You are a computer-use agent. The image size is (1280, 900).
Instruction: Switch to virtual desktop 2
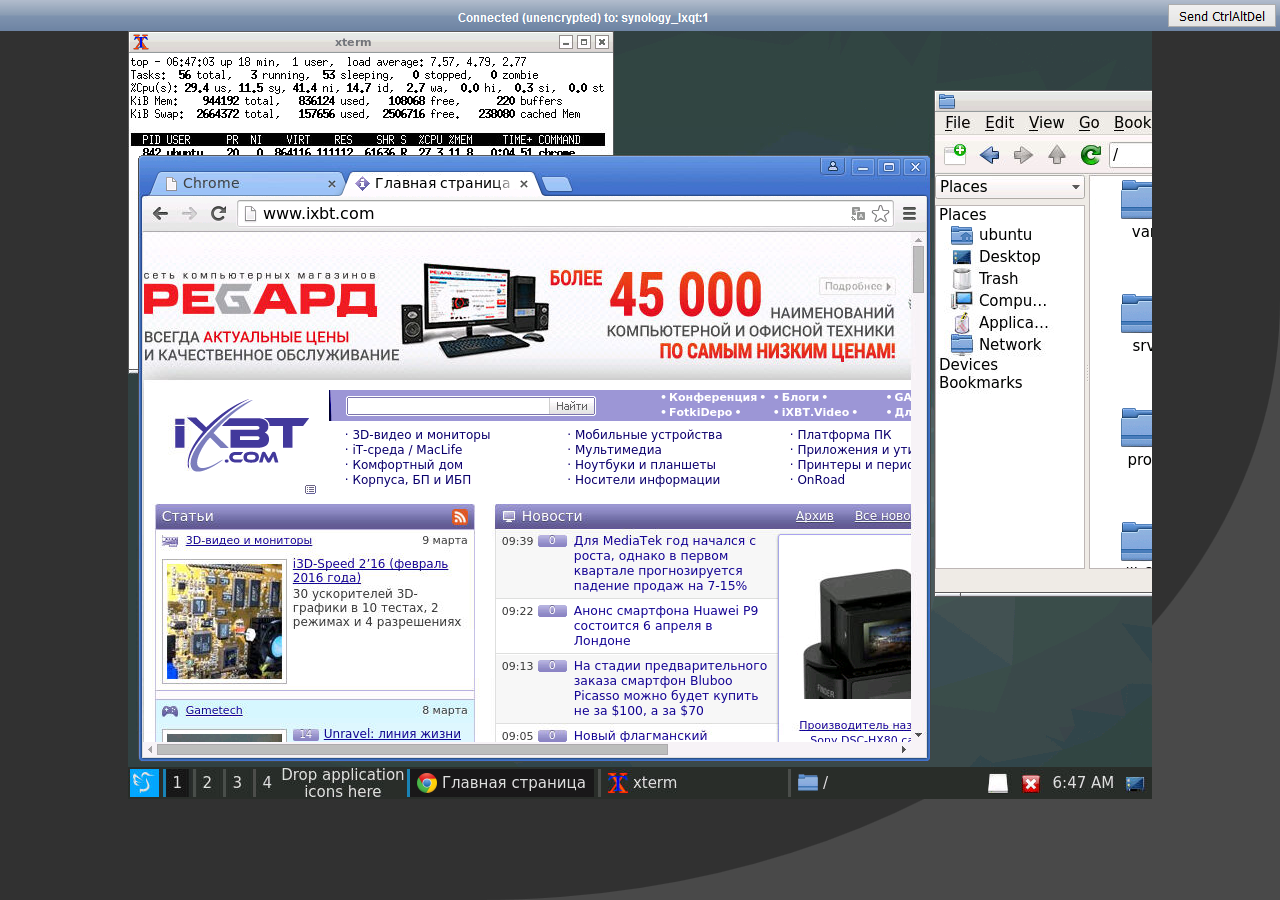[x=207, y=783]
